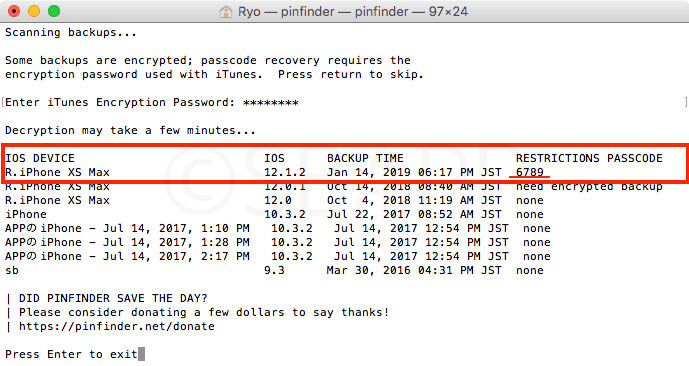
Task: Click the 'iPhone' device row name
Action: pyautogui.click(x=26, y=214)
